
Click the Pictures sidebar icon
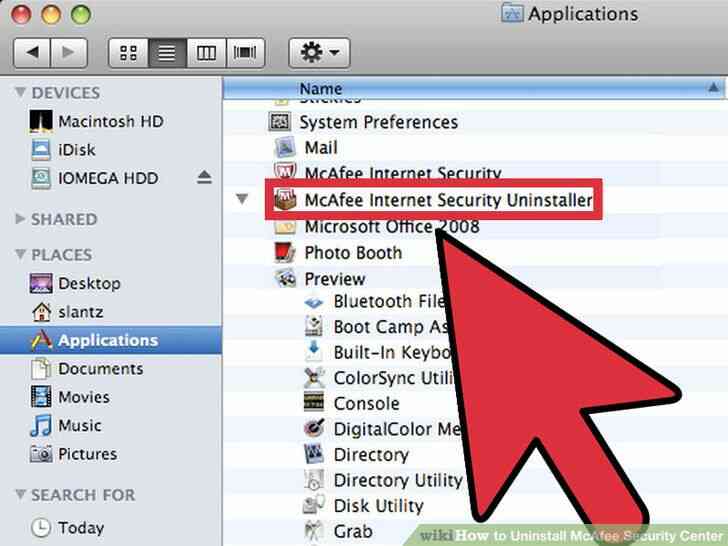pos(41,454)
